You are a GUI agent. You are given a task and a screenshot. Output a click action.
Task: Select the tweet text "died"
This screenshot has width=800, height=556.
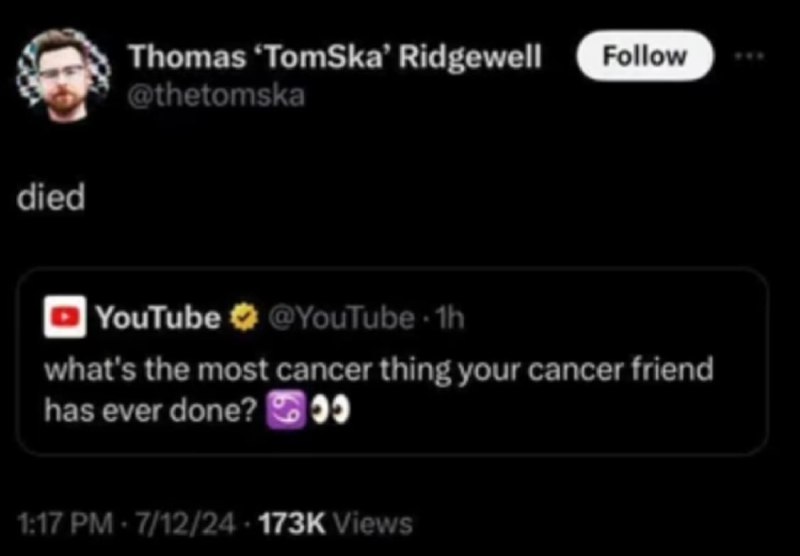51,197
